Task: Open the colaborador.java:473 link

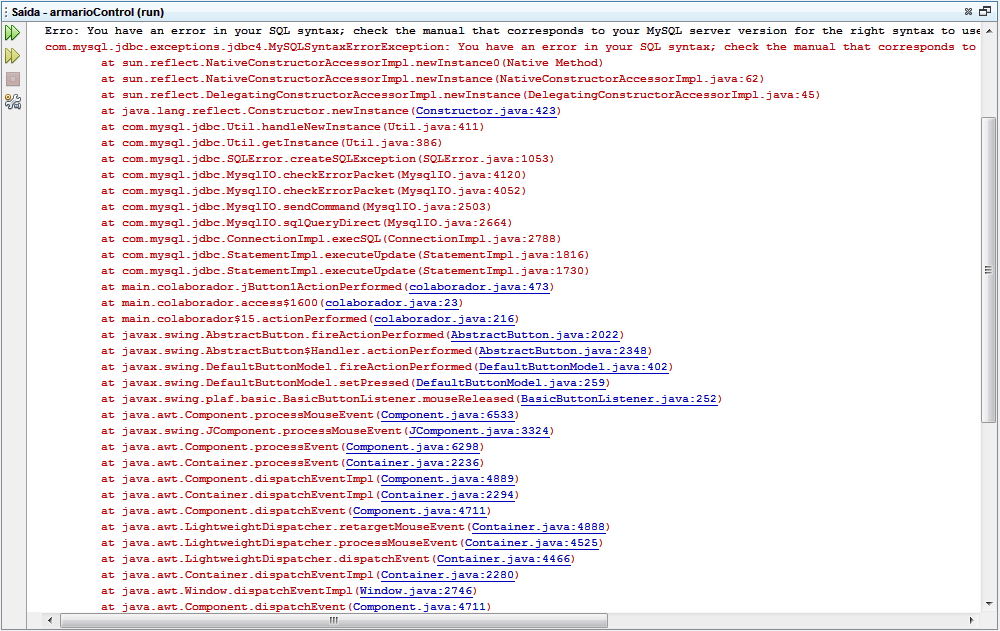Action: click(x=479, y=287)
